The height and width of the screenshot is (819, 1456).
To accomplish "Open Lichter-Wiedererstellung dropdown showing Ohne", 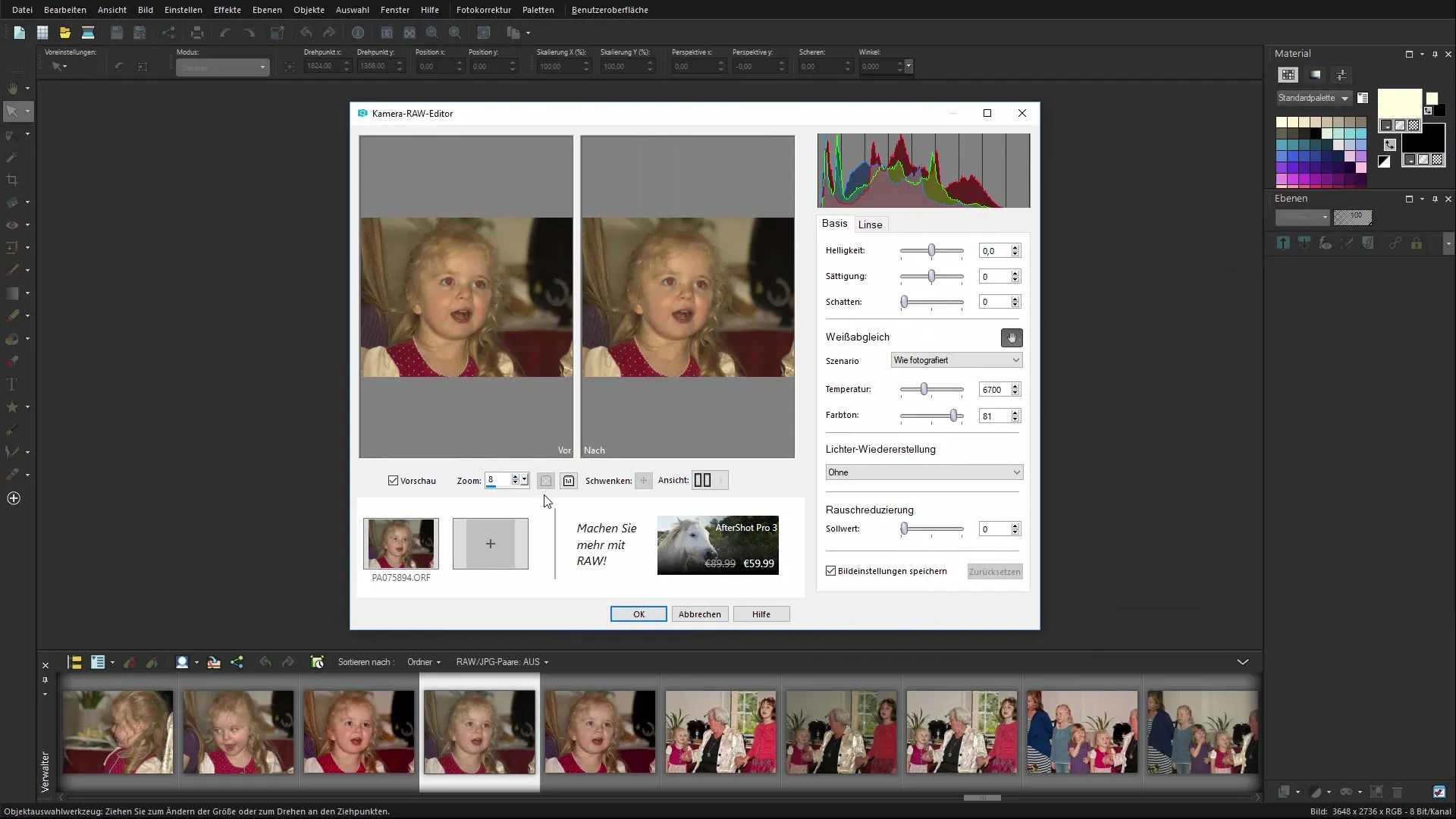I will [x=924, y=472].
